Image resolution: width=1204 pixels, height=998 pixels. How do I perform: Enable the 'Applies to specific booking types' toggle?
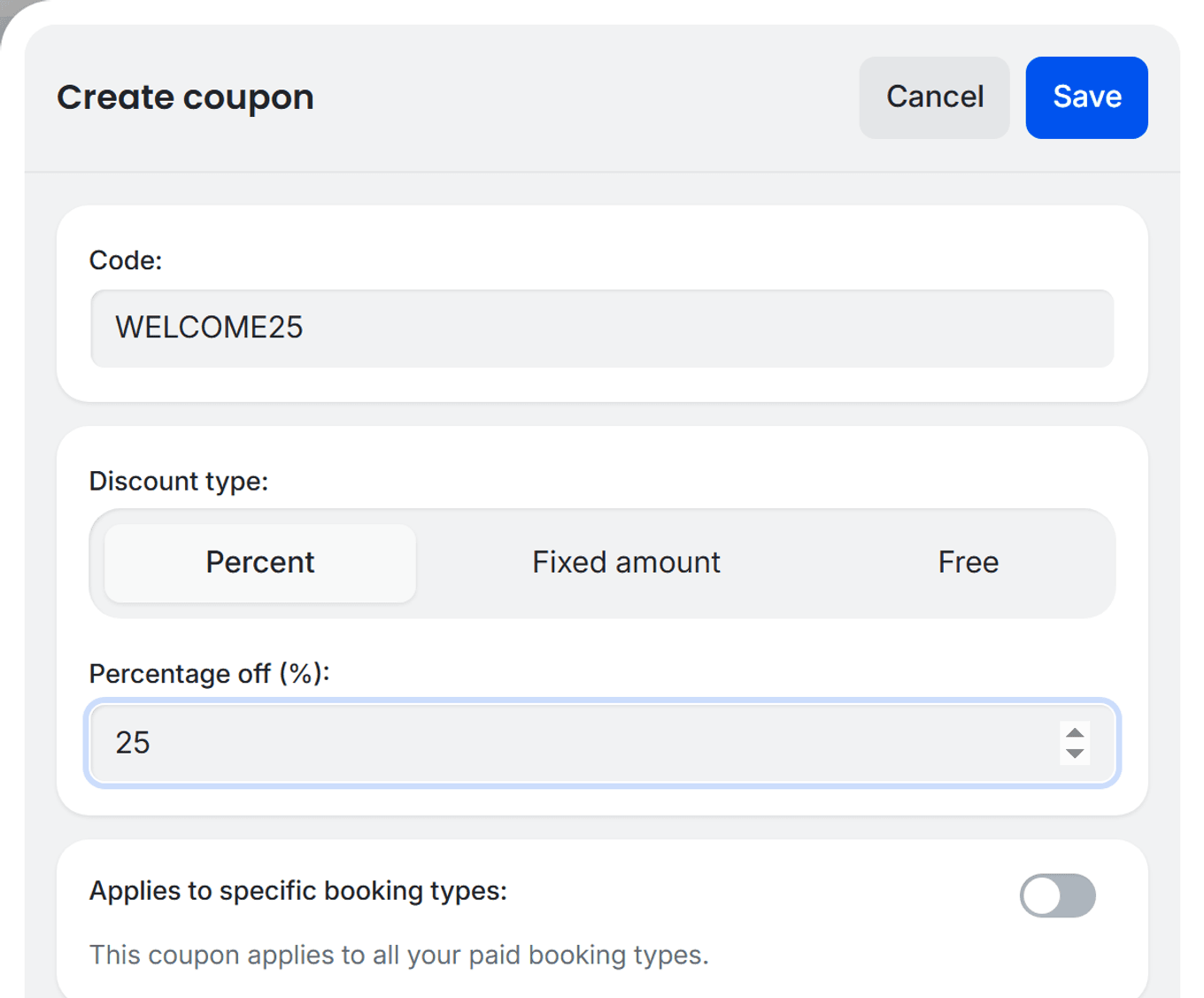[x=1059, y=895]
